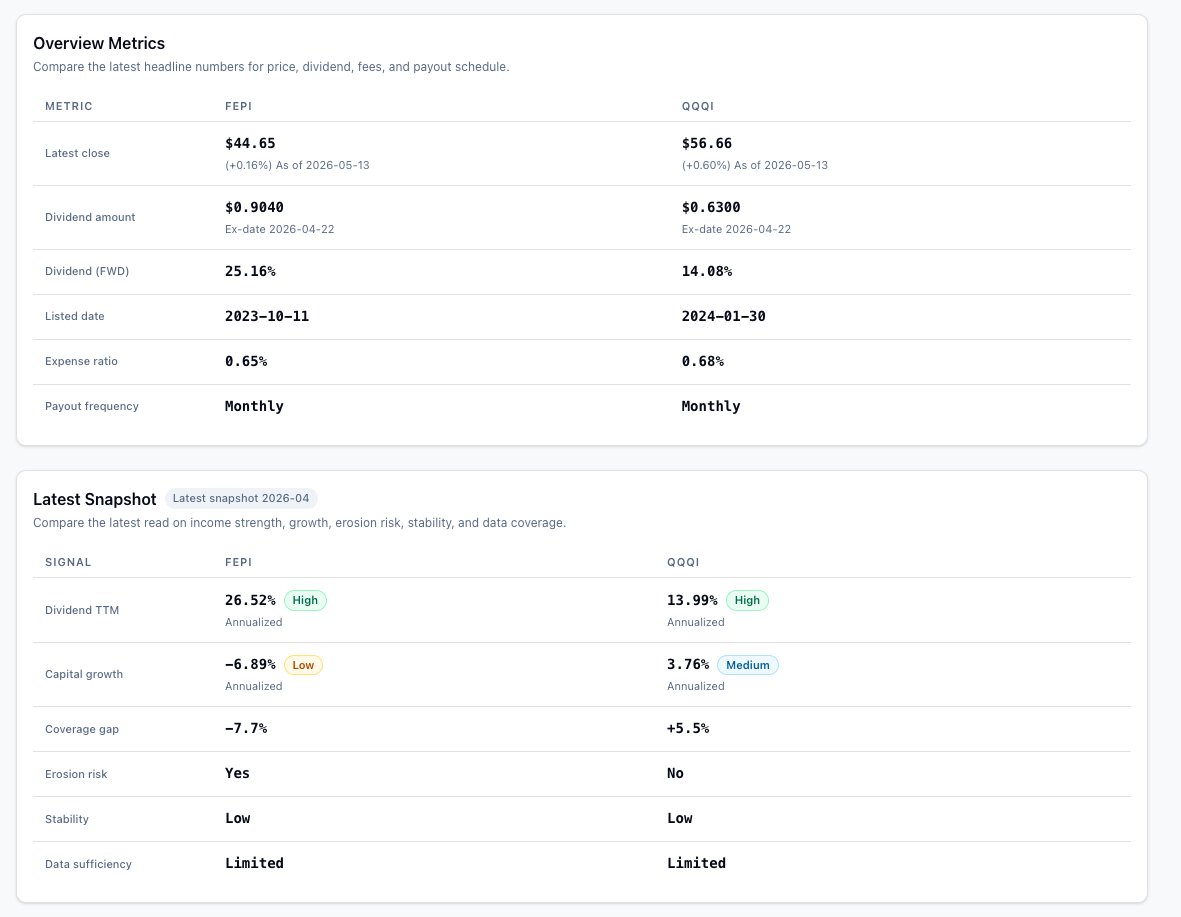Click FEPI capital growth -6.89%
This screenshot has width=1181, height=917.
[250, 665]
